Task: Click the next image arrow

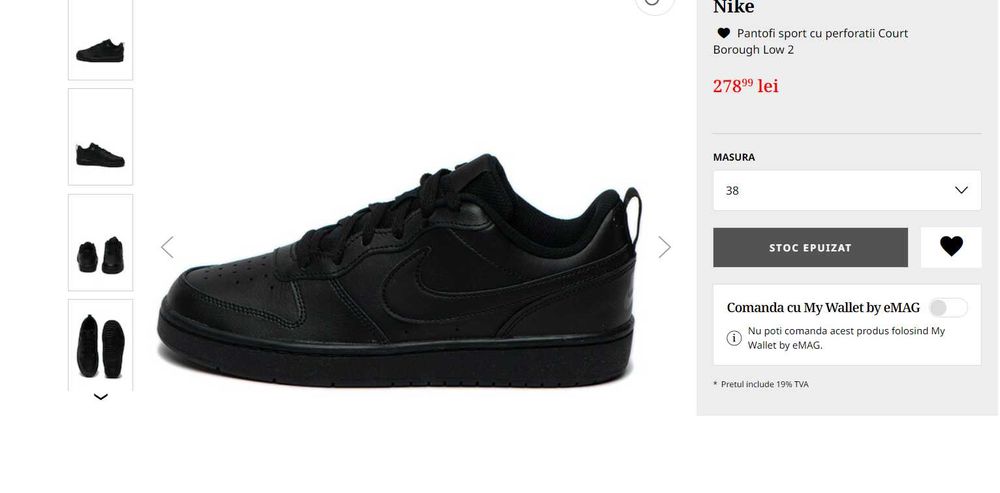Action: [665, 247]
